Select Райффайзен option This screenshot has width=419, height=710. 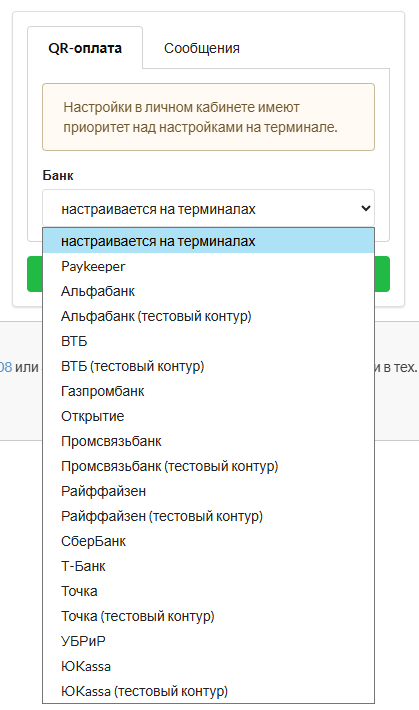click(x=208, y=491)
